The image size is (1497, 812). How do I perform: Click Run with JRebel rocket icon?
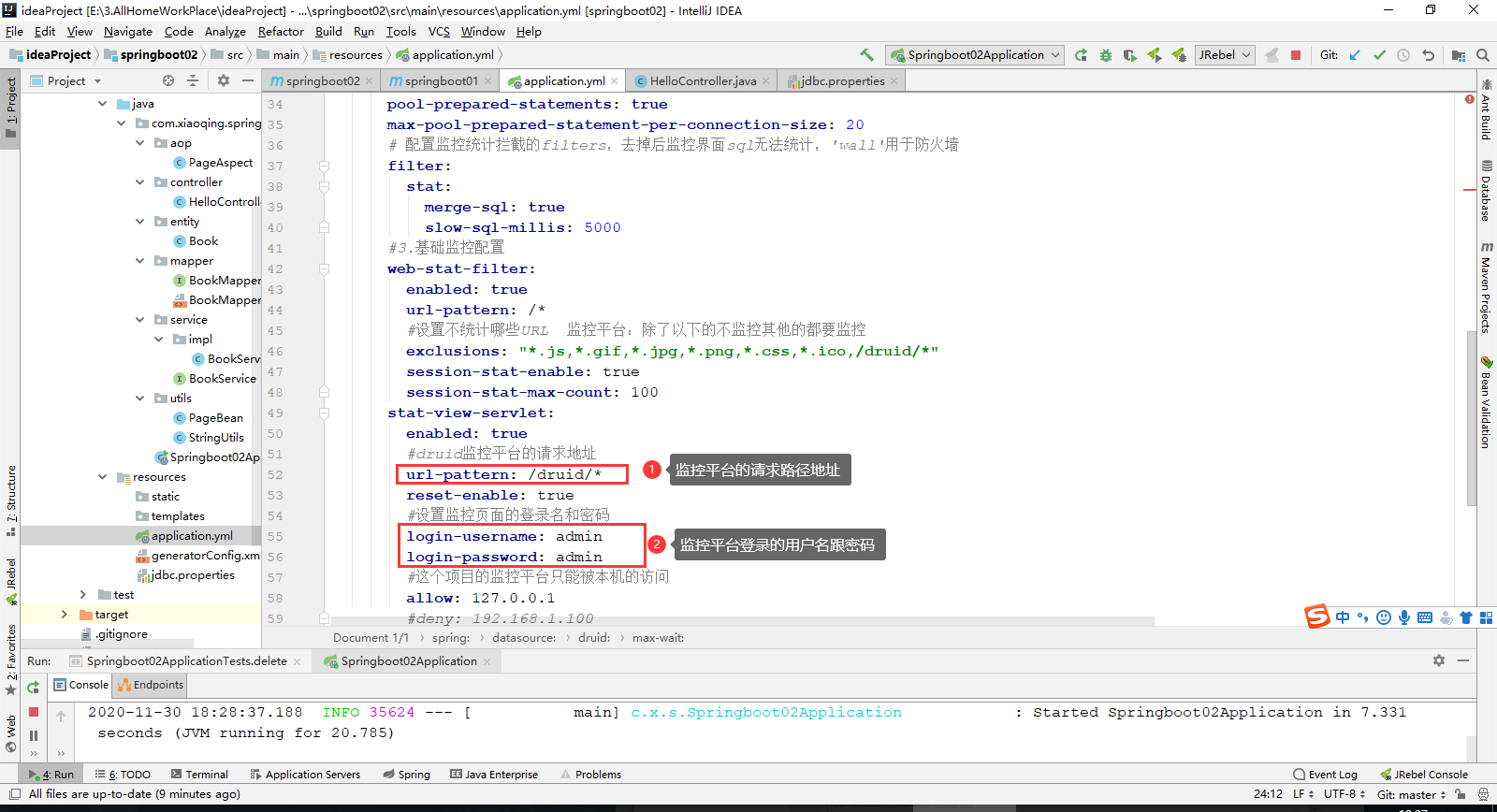point(1155,55)
